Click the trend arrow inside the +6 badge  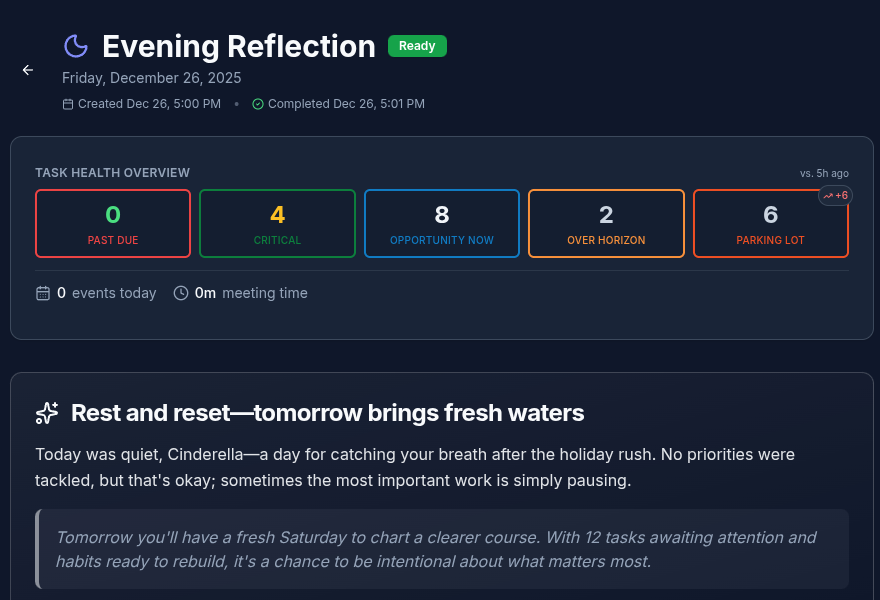[x=827, y=196]
